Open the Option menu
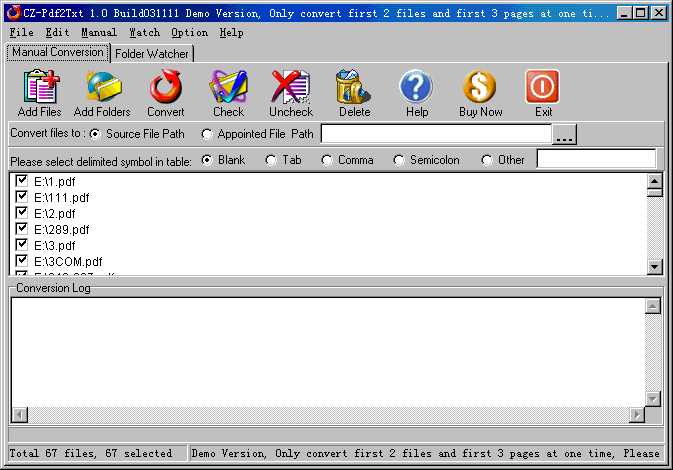 190,33
